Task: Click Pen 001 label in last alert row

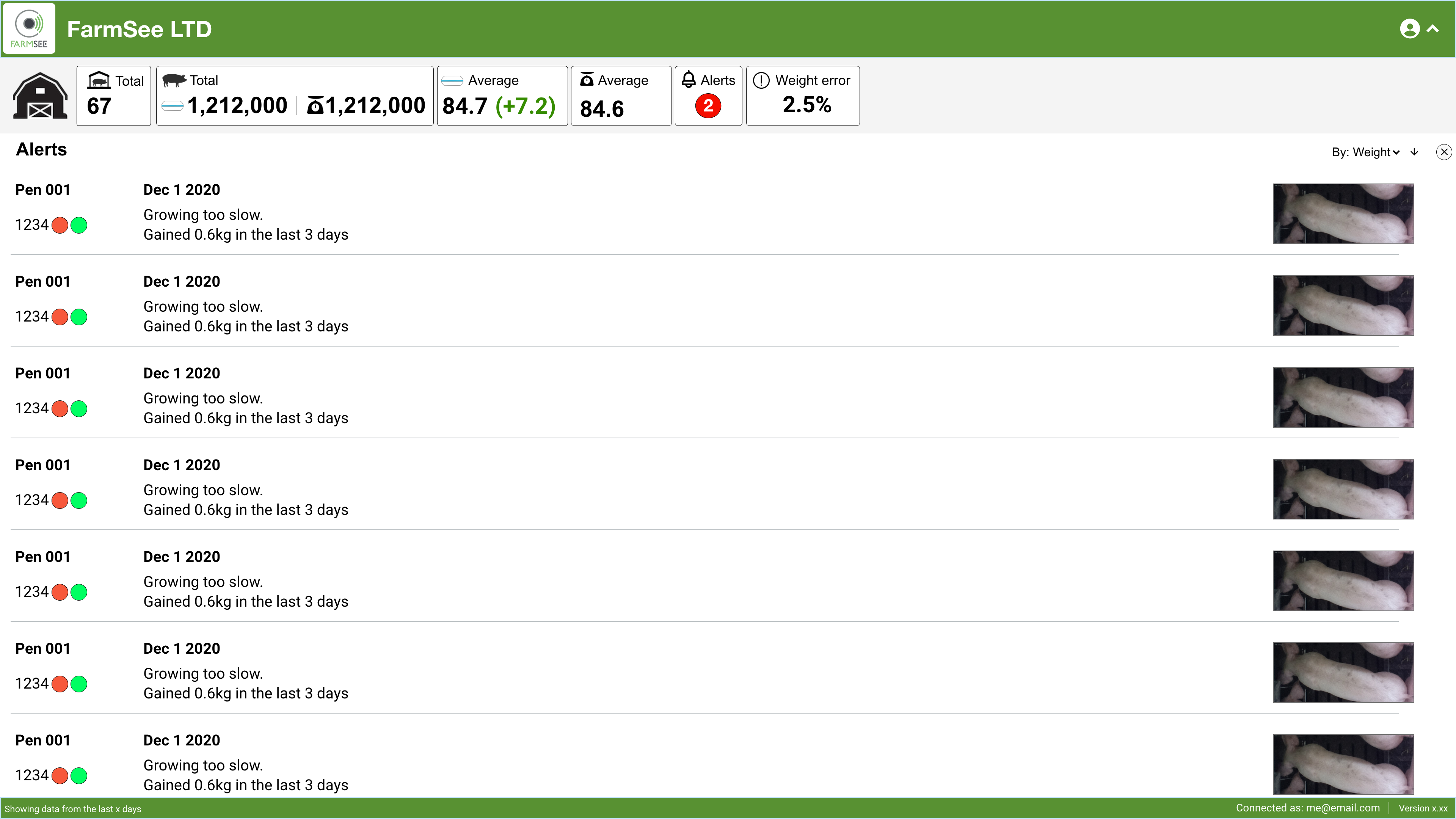Action: 43,741
